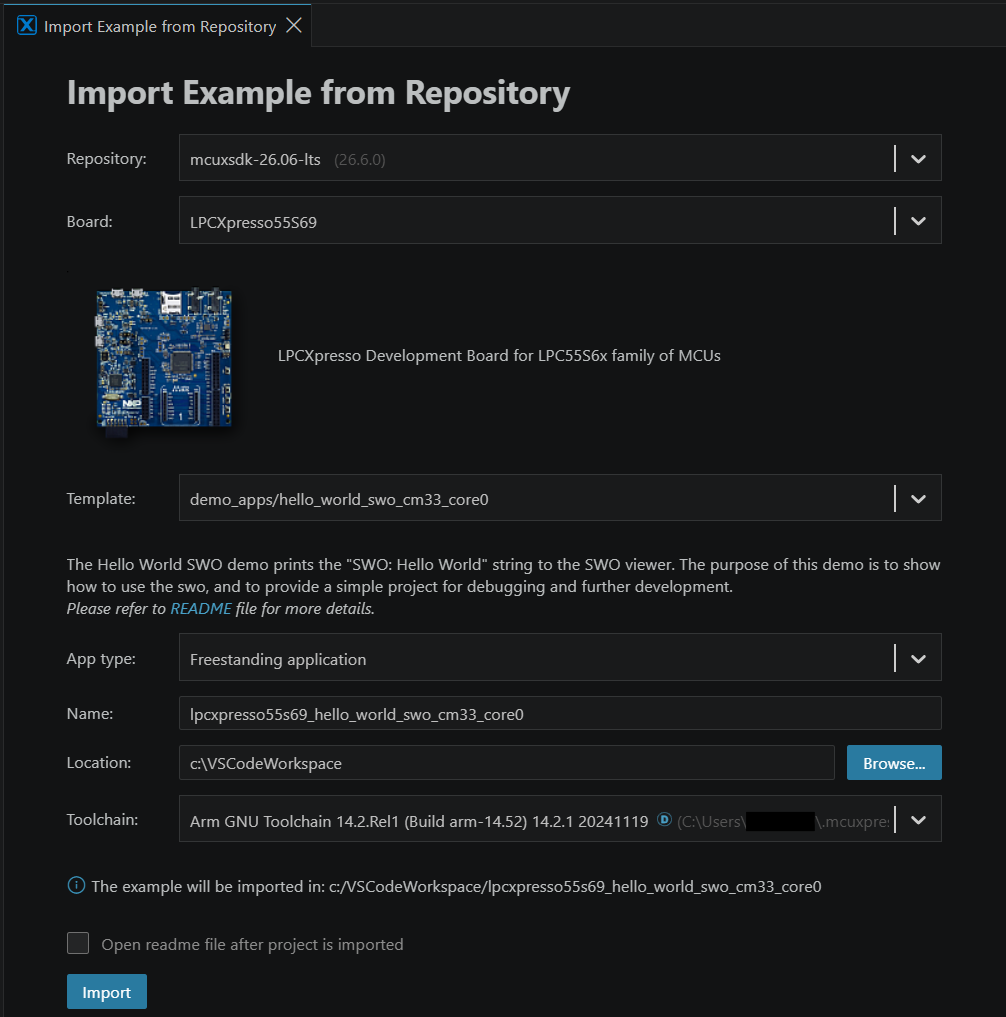Click the LPCXpresso Development Board description text
The image size is (1006, 1017).
tap(499, 355)
